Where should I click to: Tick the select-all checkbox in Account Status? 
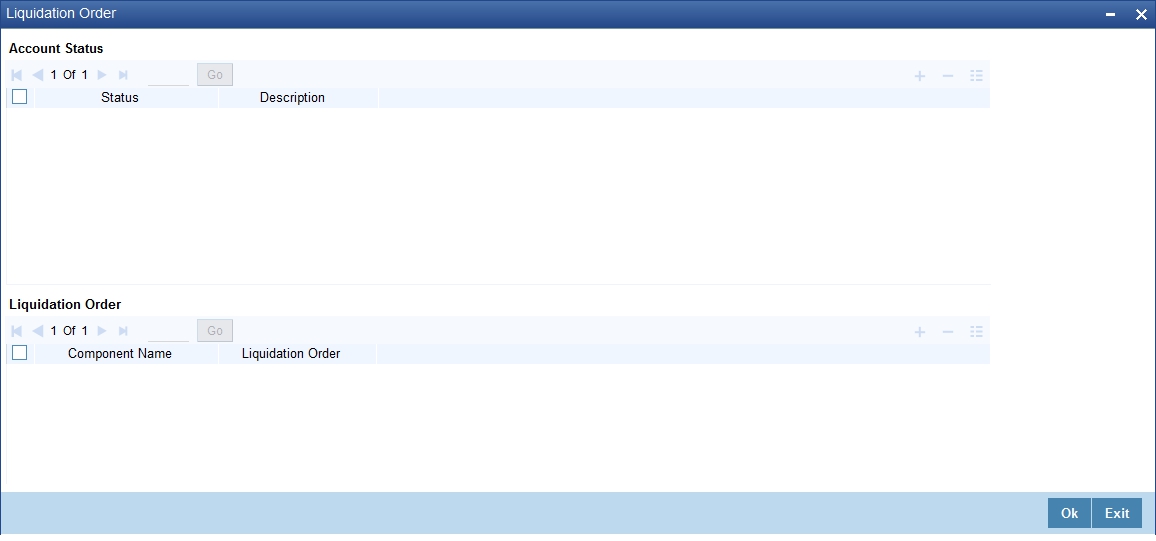tap(20, 97)
